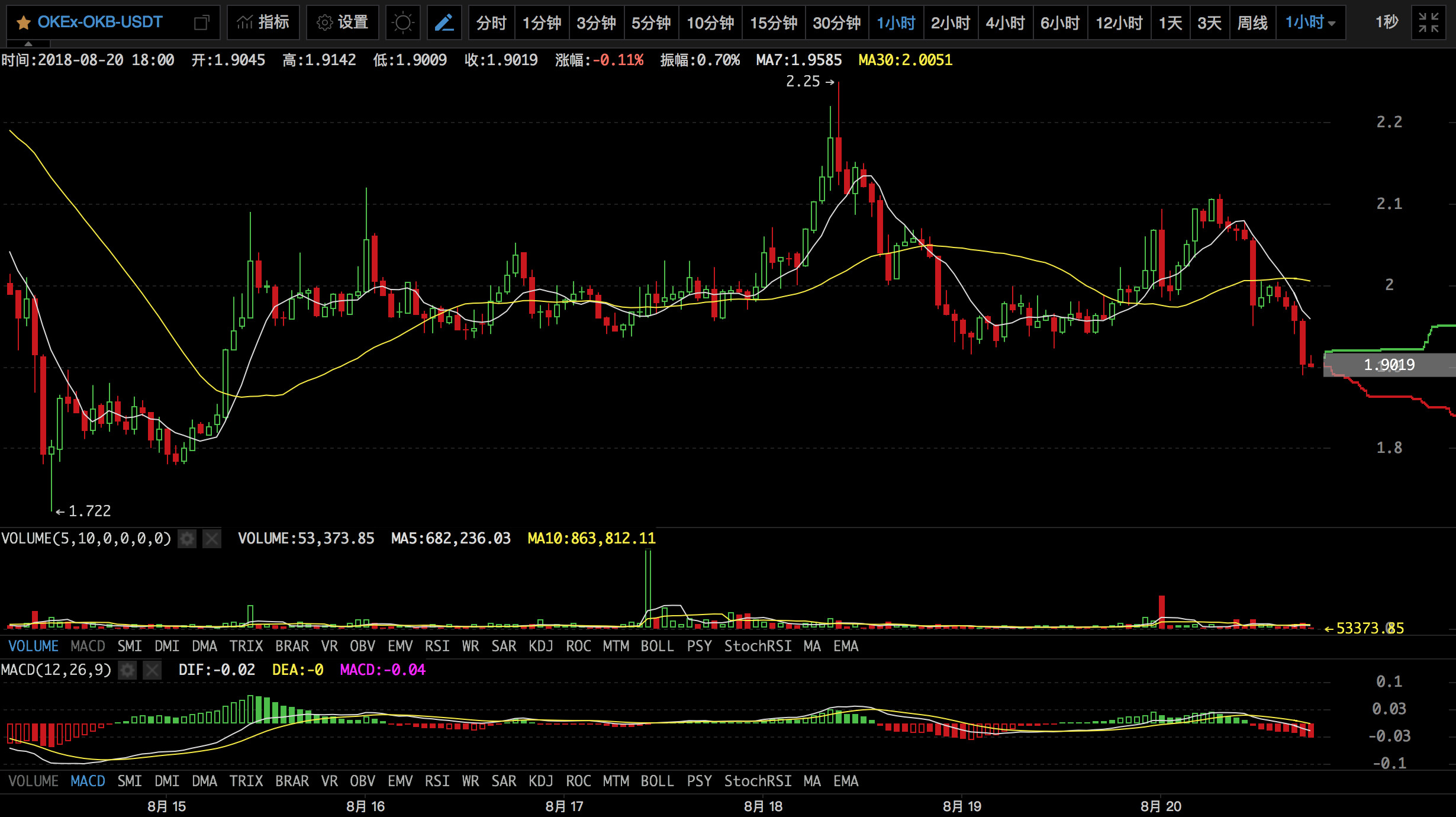Select the 周线 weekly interval
The width and height of the screenshot is (1456, 817).
pyautogui.click(x=1252, y=22)
